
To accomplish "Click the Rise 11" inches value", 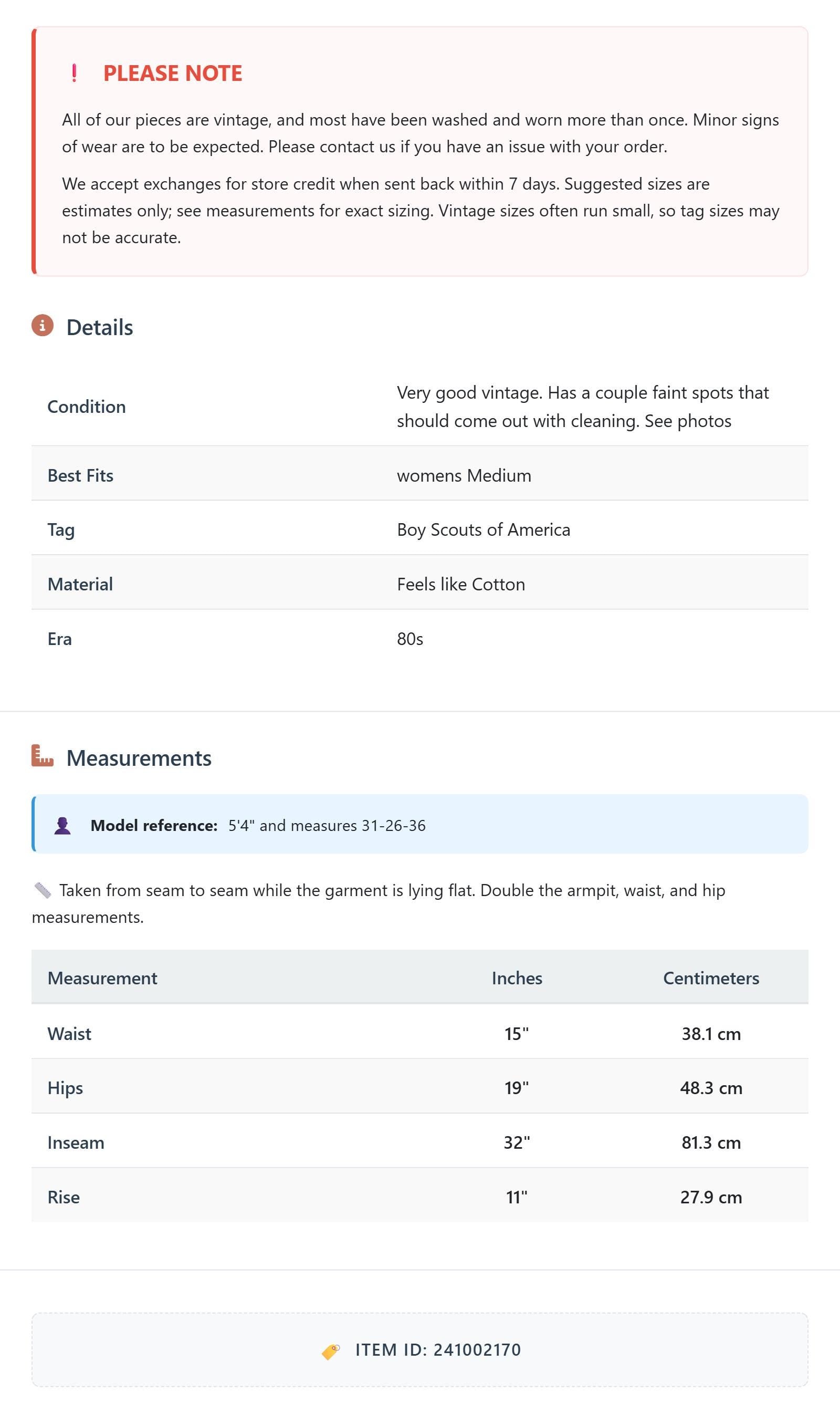I will 517,1197.
